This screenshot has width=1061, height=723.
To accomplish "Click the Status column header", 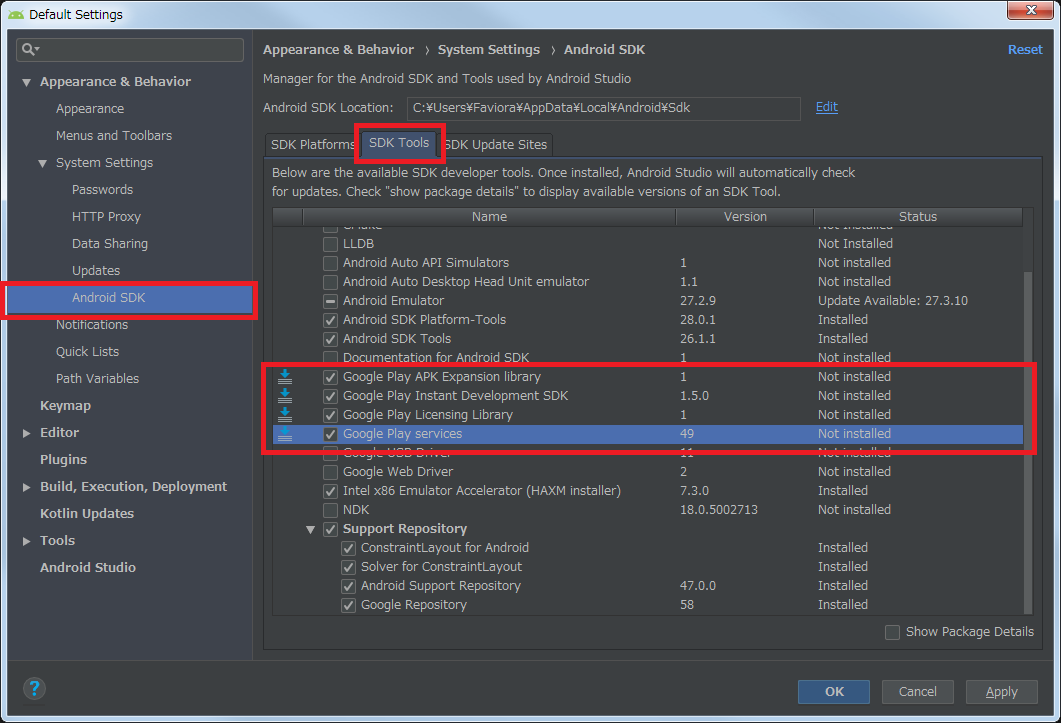I will [x=918, y=217].
